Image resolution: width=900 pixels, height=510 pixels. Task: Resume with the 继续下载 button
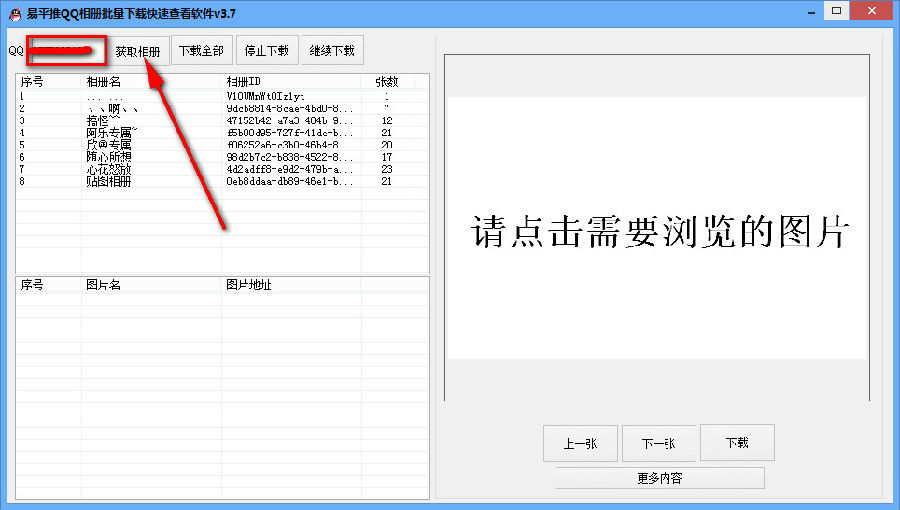(x=332, y=50)
